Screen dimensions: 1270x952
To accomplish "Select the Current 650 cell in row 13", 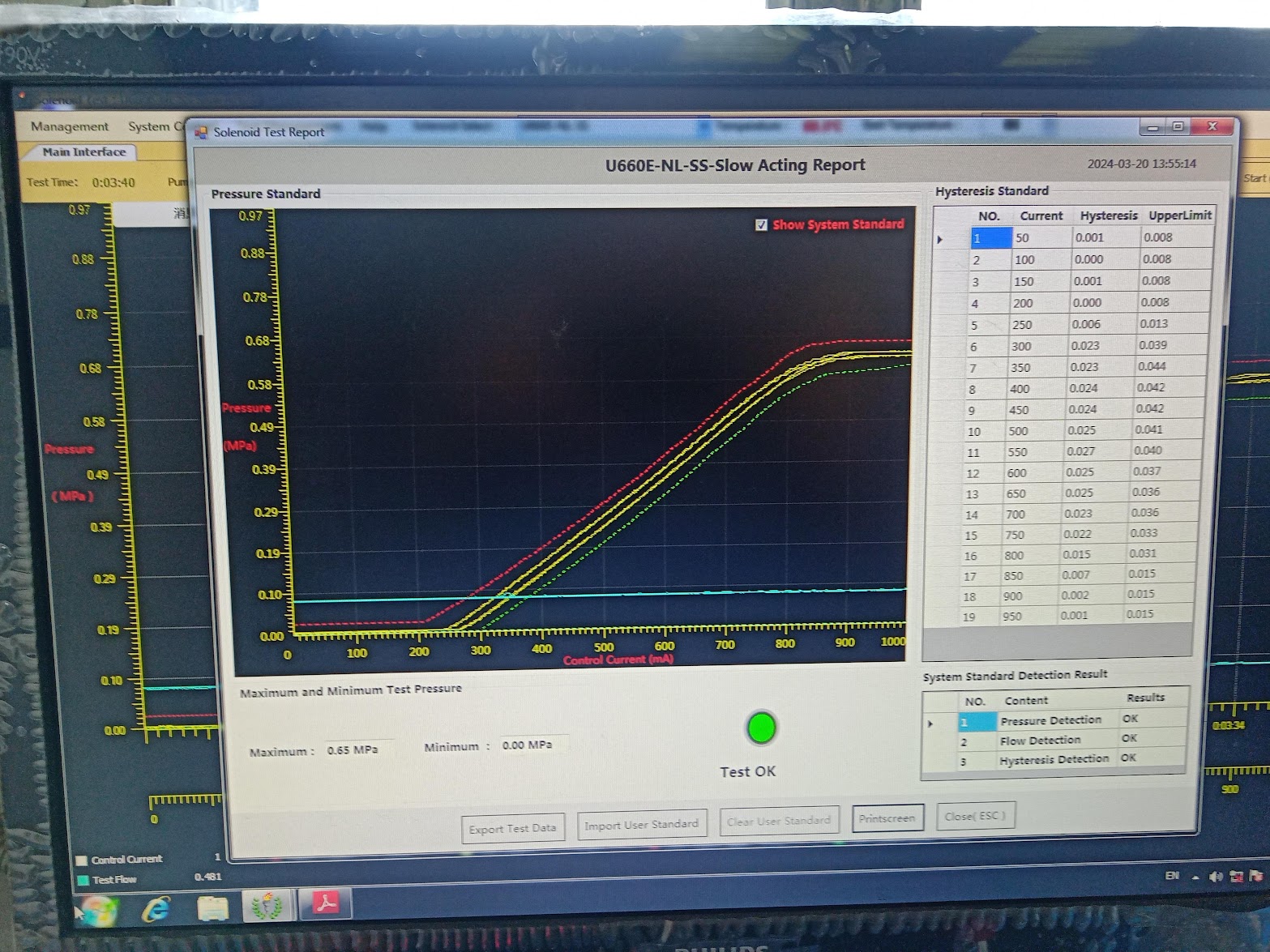I will pyautogui.click(x=1035, y=493).
